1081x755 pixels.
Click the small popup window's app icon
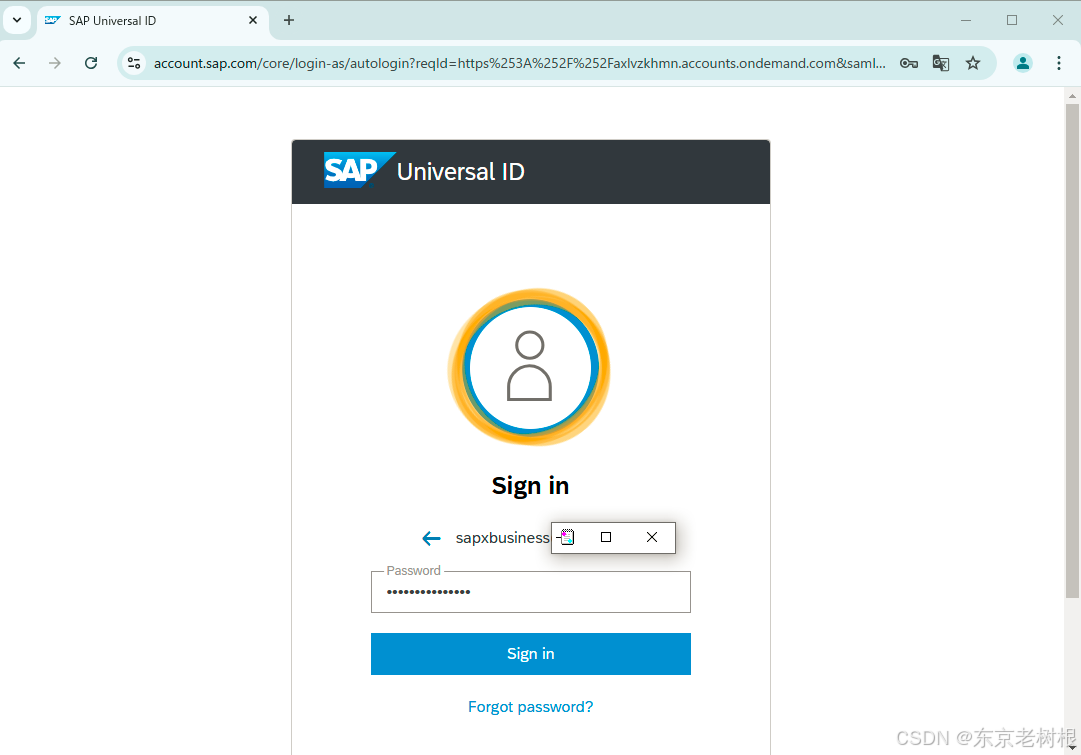pos(567,537)
